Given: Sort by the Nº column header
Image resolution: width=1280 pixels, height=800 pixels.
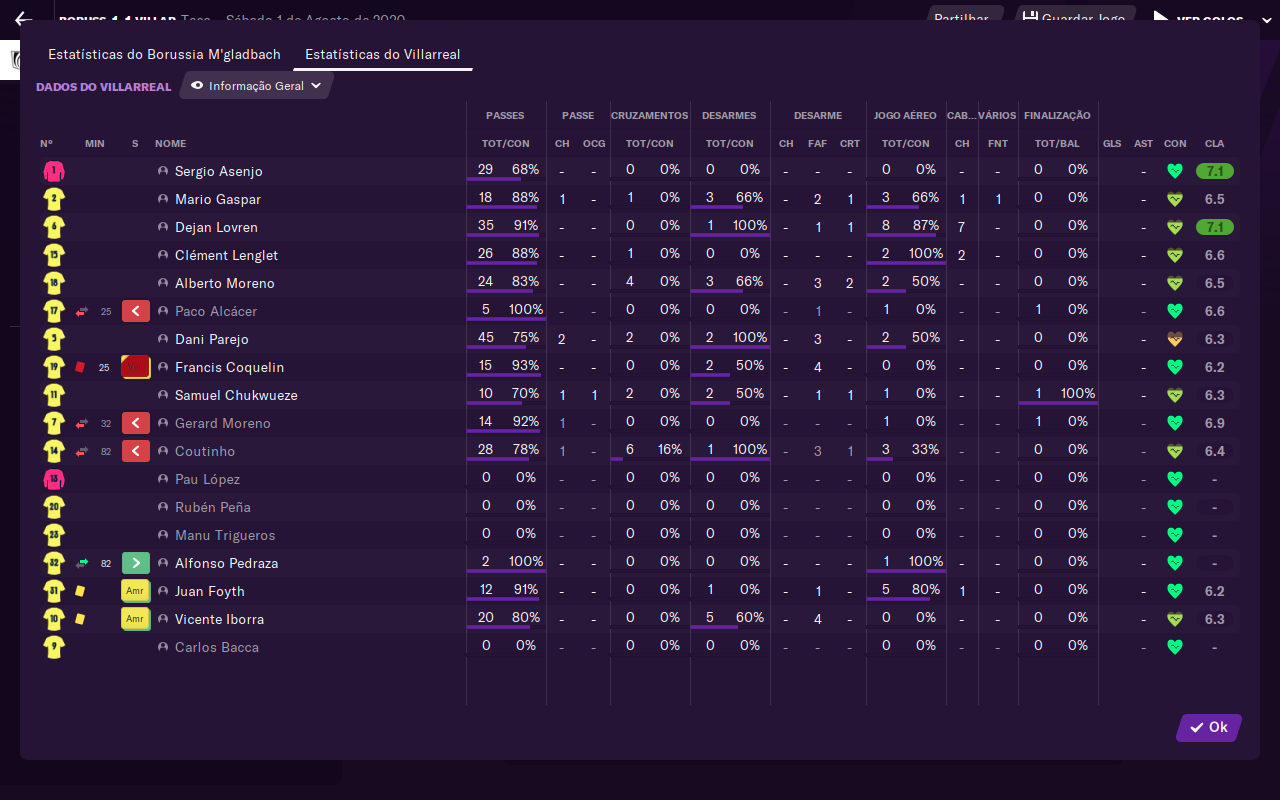Looking at the screenshot, I should pyautogui.click(x=47, y=144).
